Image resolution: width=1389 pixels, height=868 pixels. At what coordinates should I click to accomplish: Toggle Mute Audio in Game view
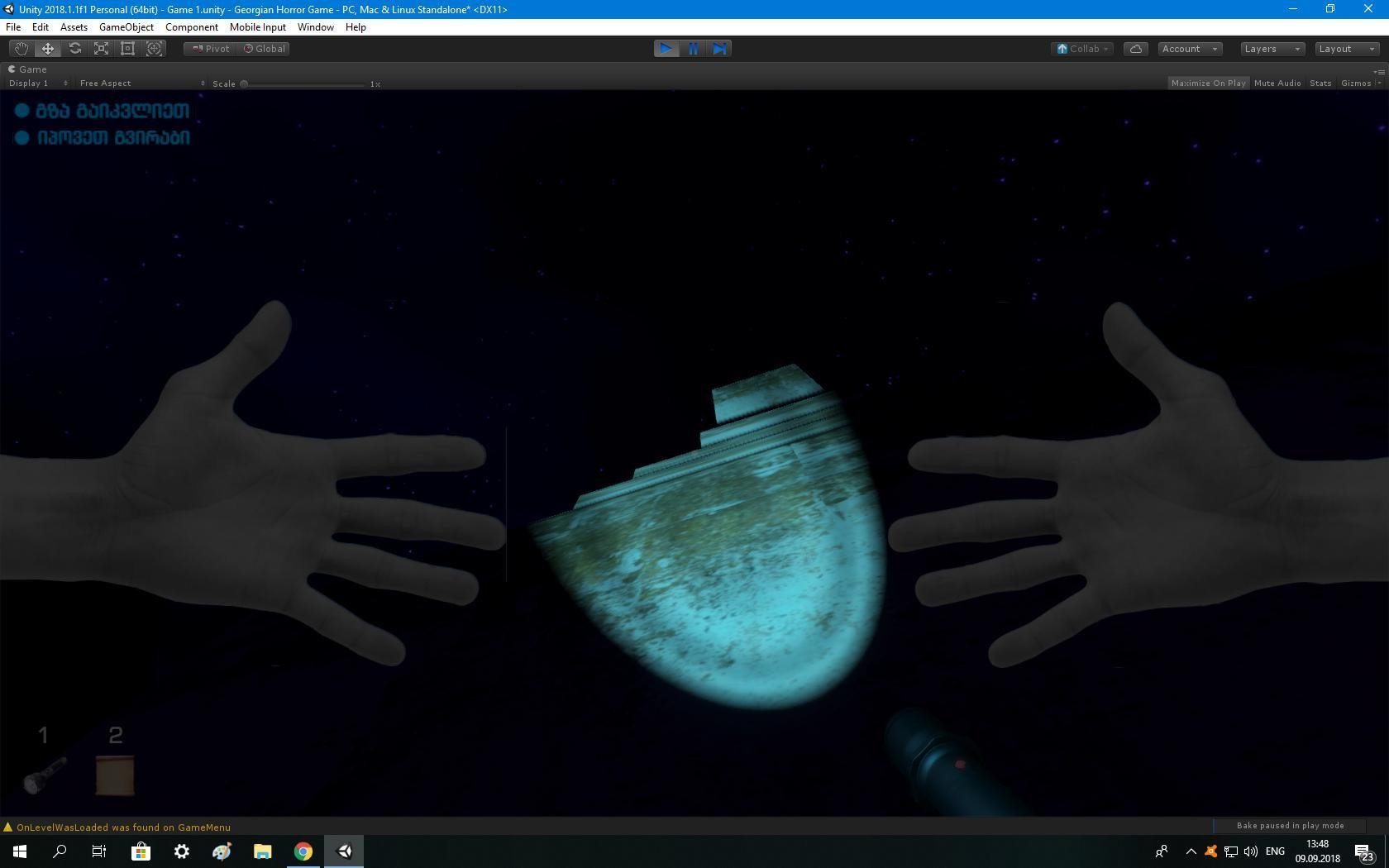[1277, 83]
